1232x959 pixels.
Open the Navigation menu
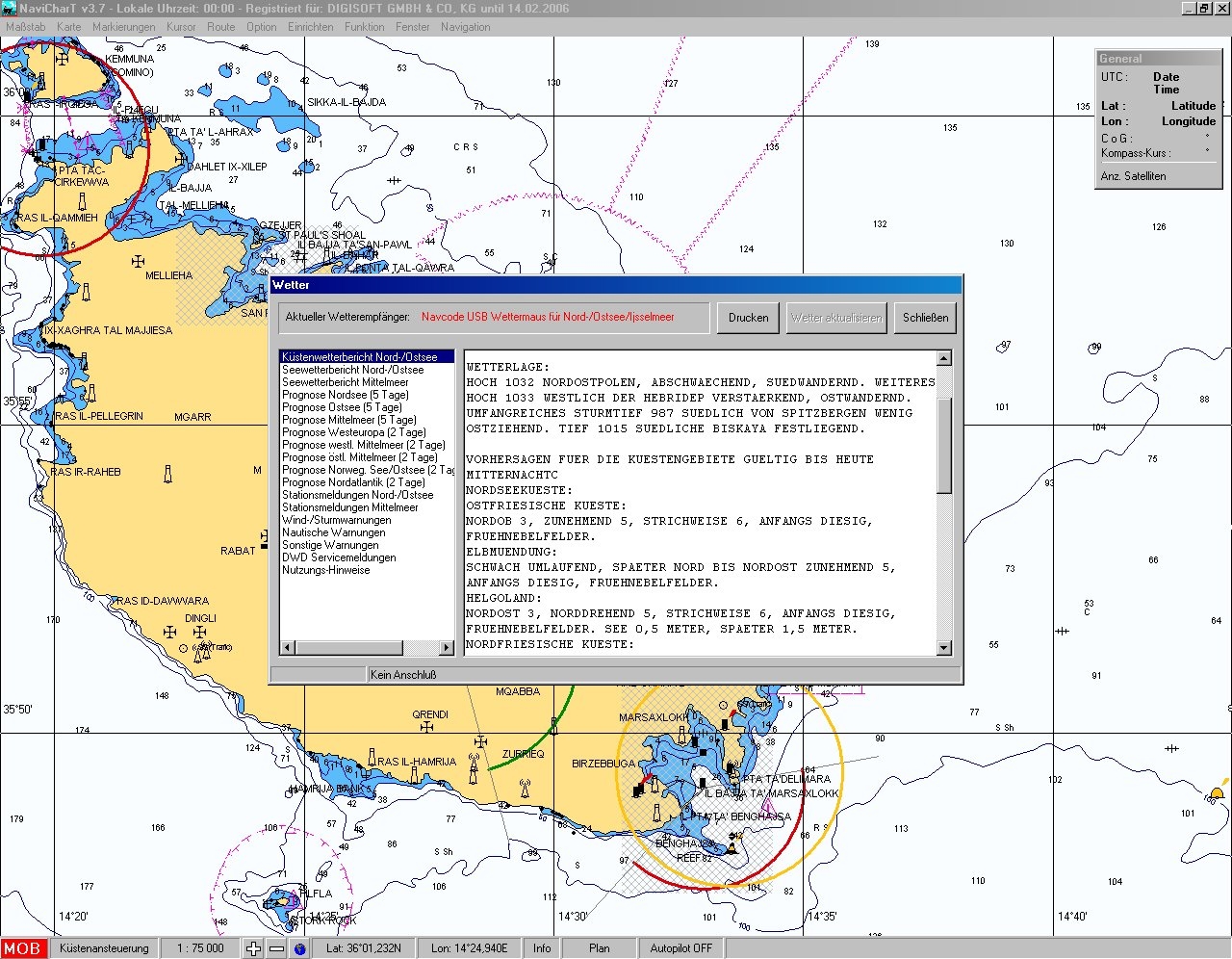[465, 27]
